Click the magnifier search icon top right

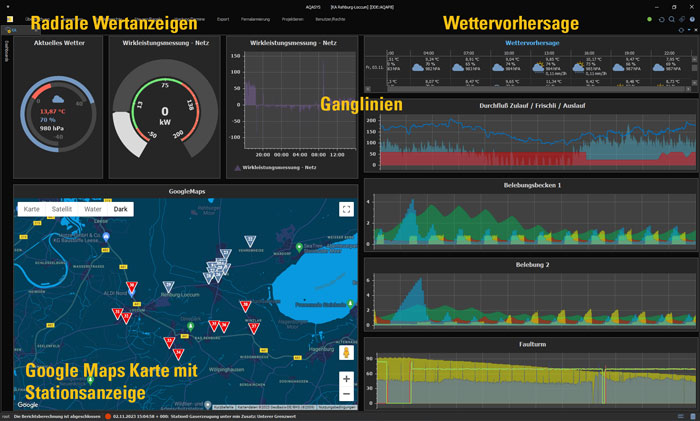click(671, 19)
